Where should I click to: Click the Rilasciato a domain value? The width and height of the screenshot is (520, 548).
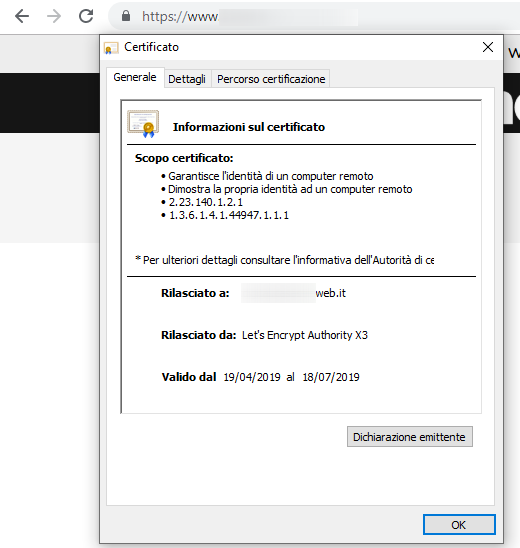tap(294, 293)
